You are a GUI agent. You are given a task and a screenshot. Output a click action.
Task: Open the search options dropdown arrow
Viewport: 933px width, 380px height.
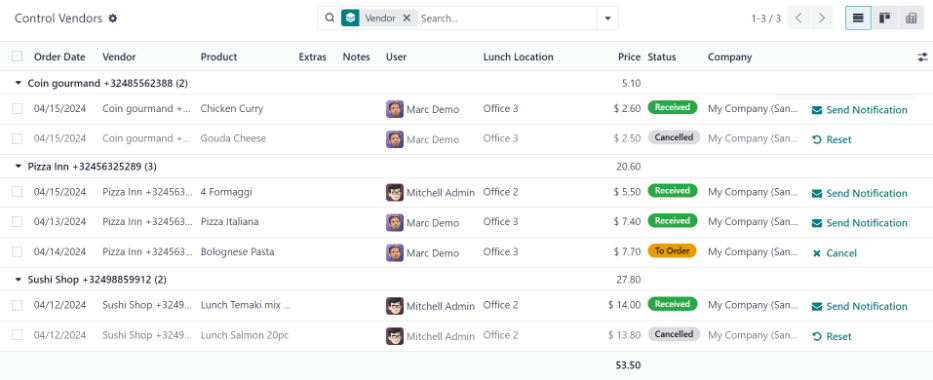coord(608,18)
